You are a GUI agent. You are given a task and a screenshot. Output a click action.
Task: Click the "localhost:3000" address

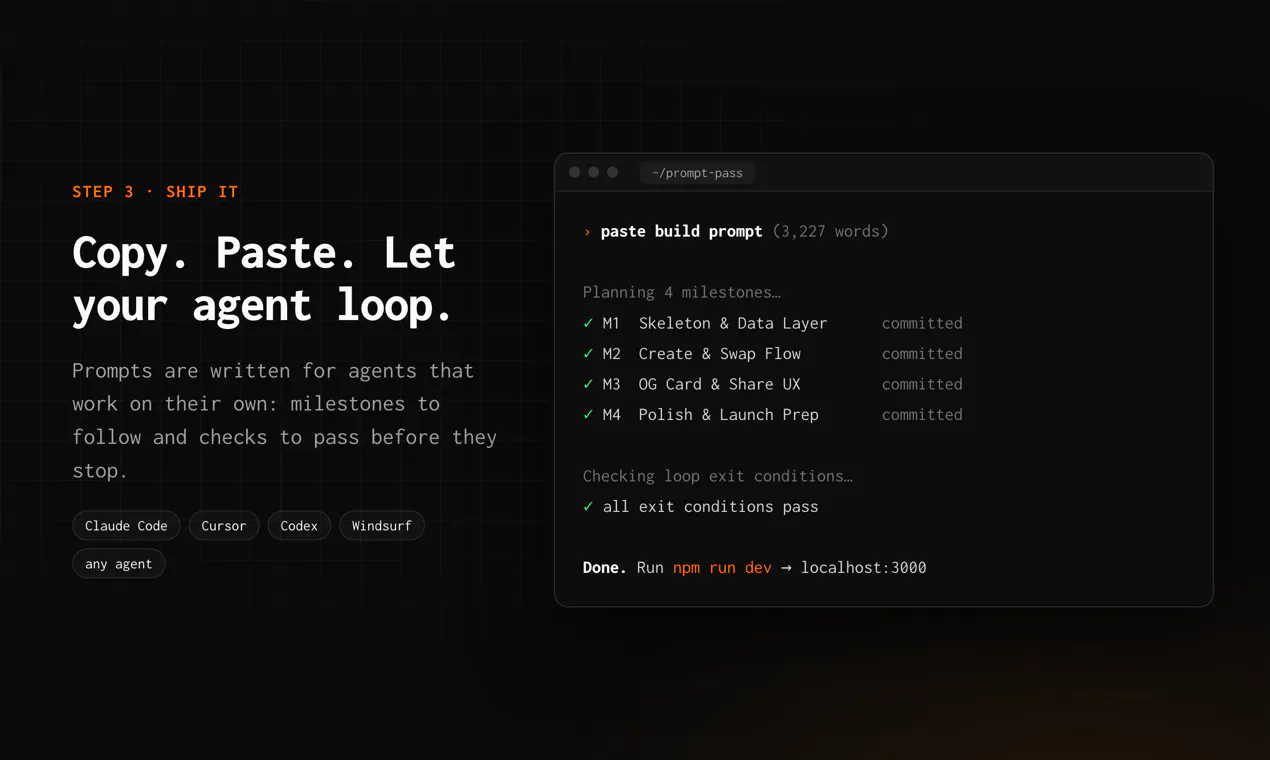pyautogui.click(x=864, y=568)
